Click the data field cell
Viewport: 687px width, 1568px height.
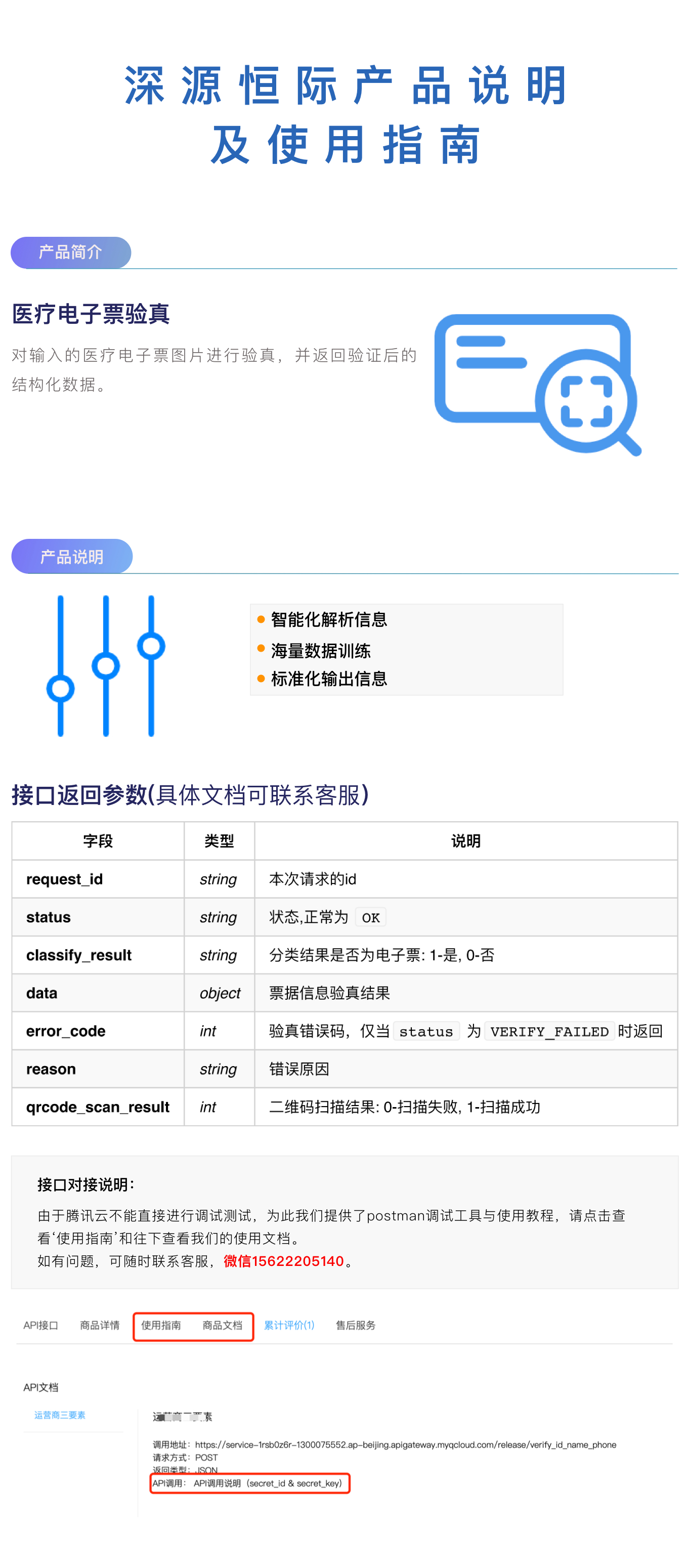pyautogui.click(x=98, y=993)
